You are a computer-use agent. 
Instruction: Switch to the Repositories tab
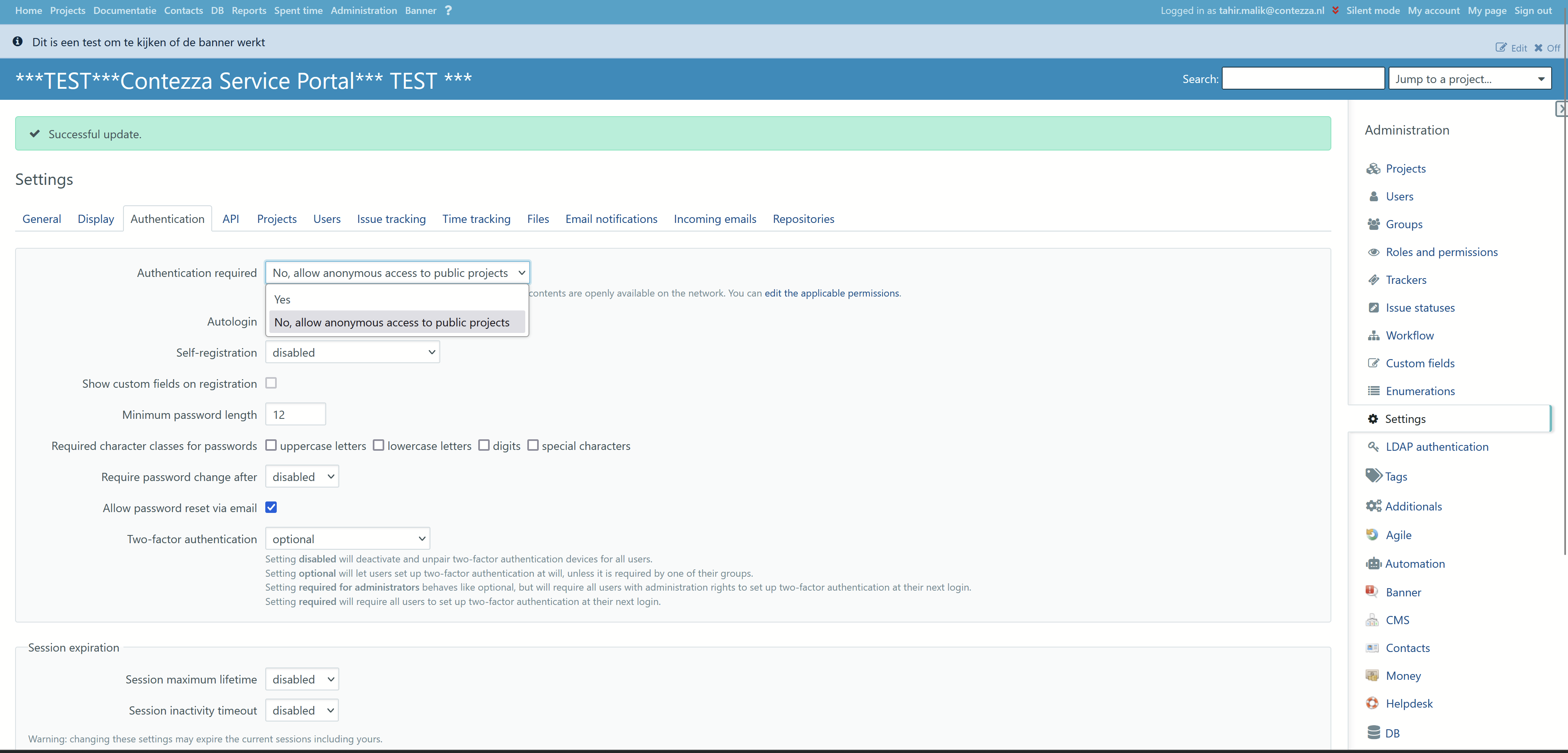point(804,219)
